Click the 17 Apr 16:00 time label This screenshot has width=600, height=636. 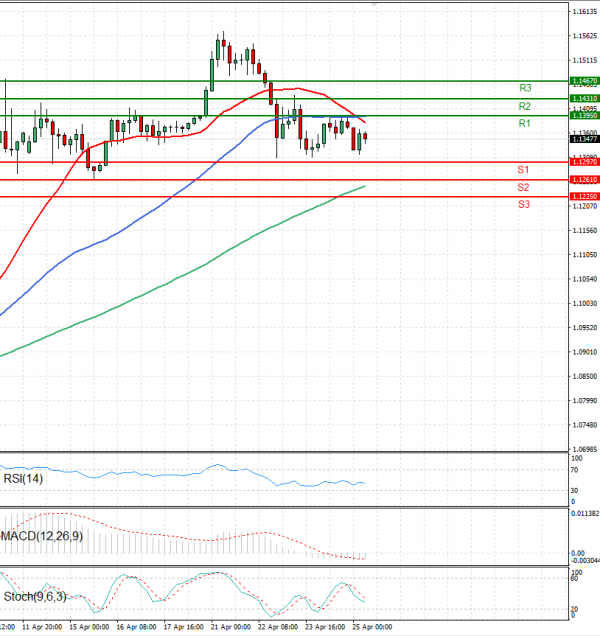[x=183, y=627]
